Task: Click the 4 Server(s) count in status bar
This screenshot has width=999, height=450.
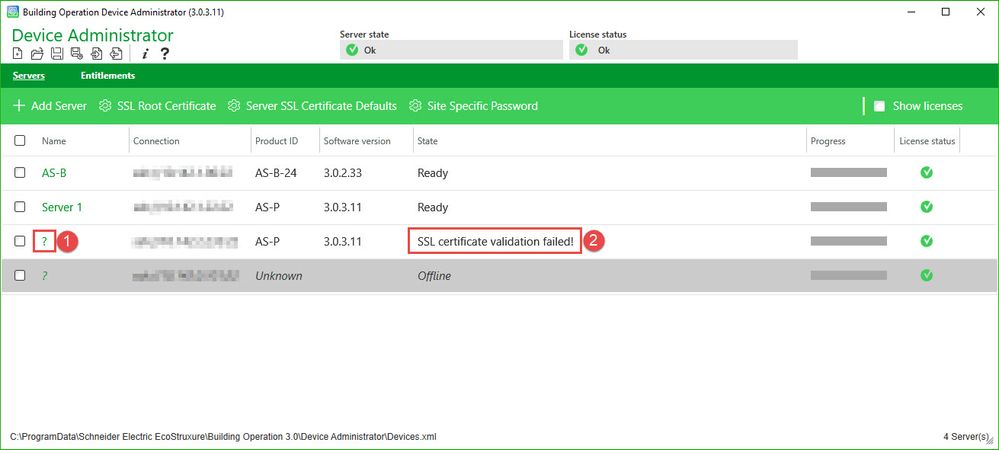Action: coord(967,437)
